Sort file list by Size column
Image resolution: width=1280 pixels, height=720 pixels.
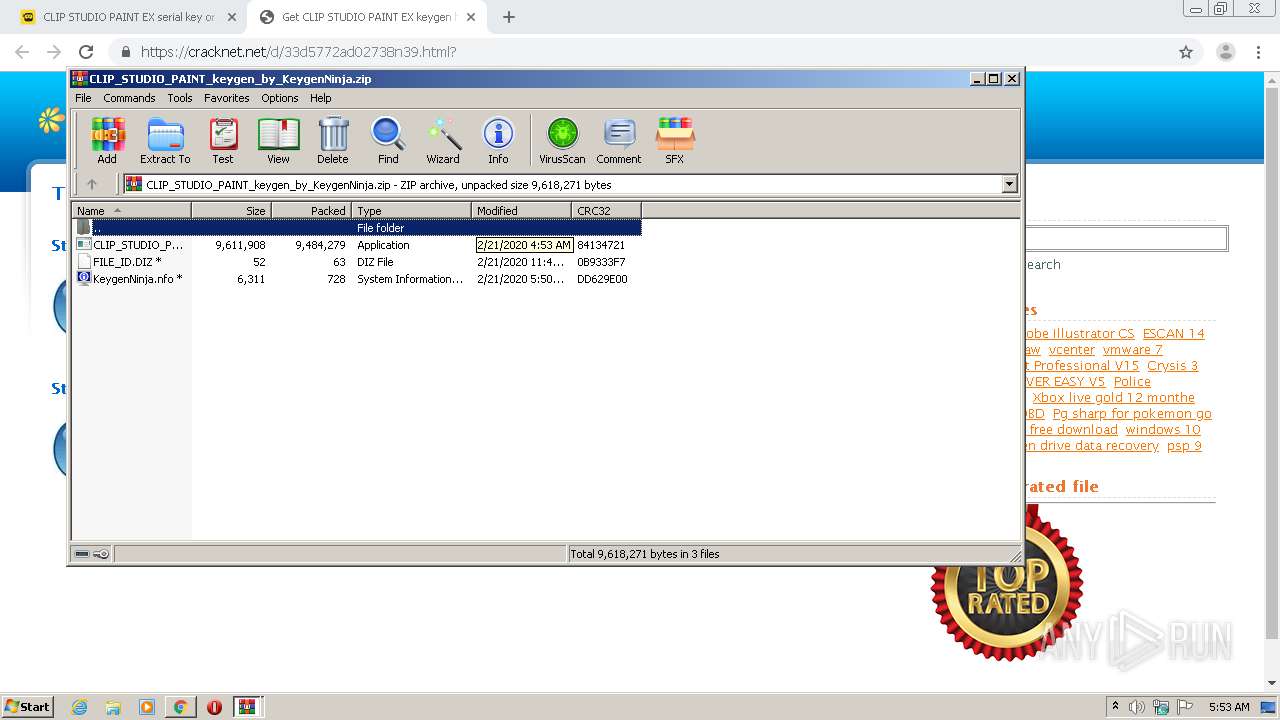(x=231, y=210)
